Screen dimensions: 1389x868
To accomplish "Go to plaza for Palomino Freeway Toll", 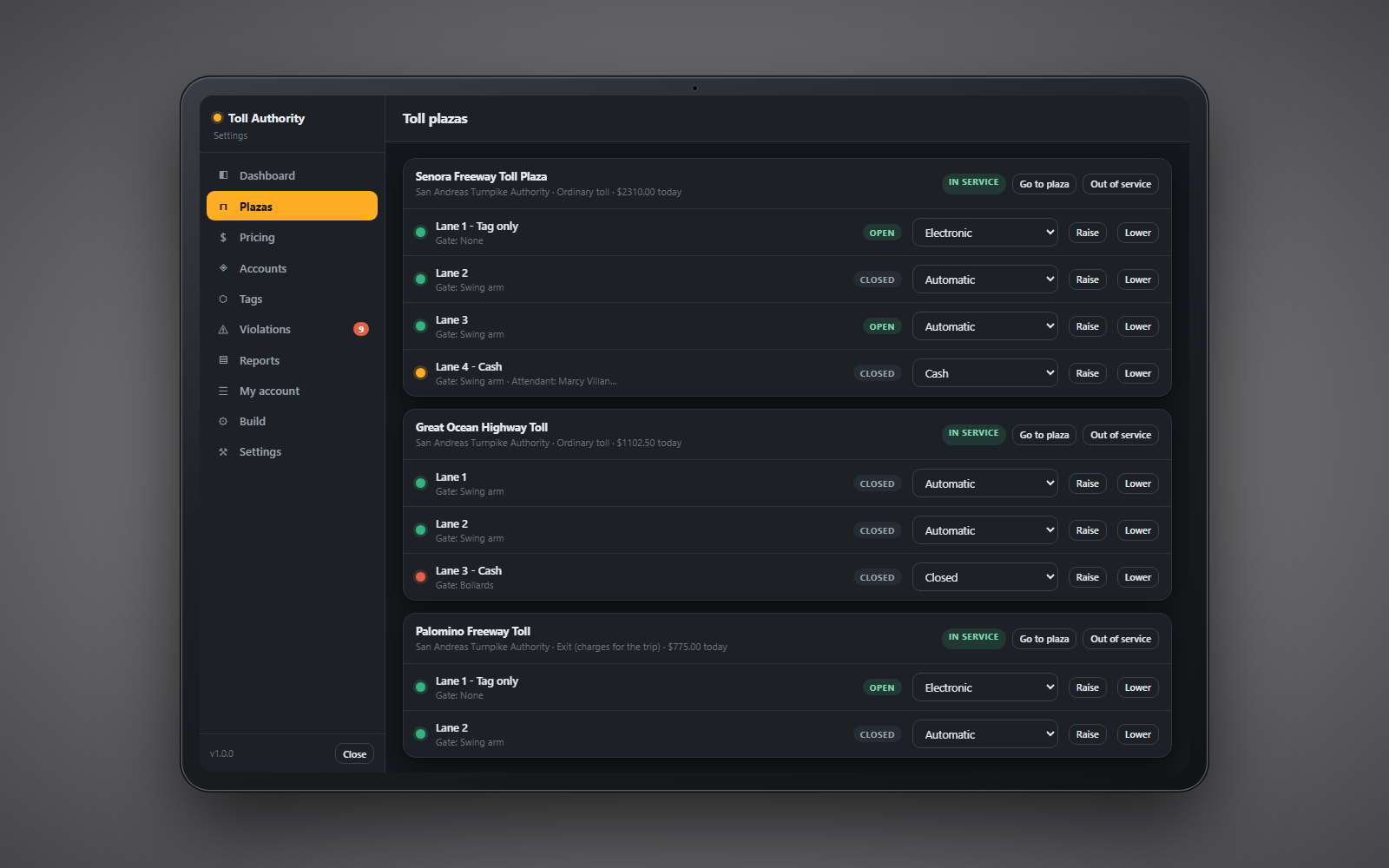I will (x=1044, y=639).
